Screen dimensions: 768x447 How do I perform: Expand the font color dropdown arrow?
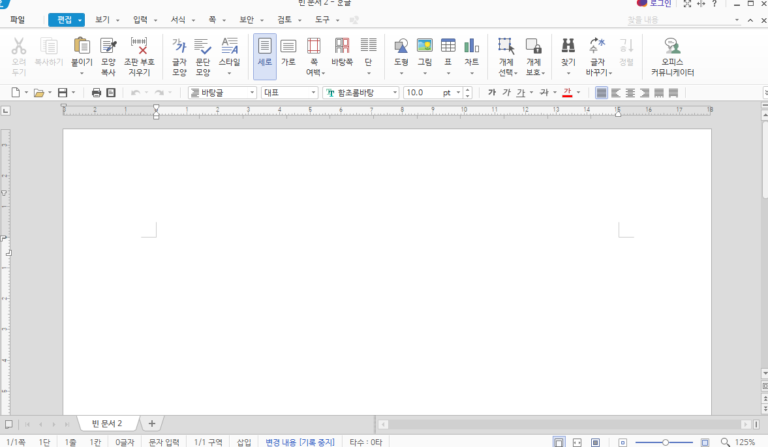578,93
